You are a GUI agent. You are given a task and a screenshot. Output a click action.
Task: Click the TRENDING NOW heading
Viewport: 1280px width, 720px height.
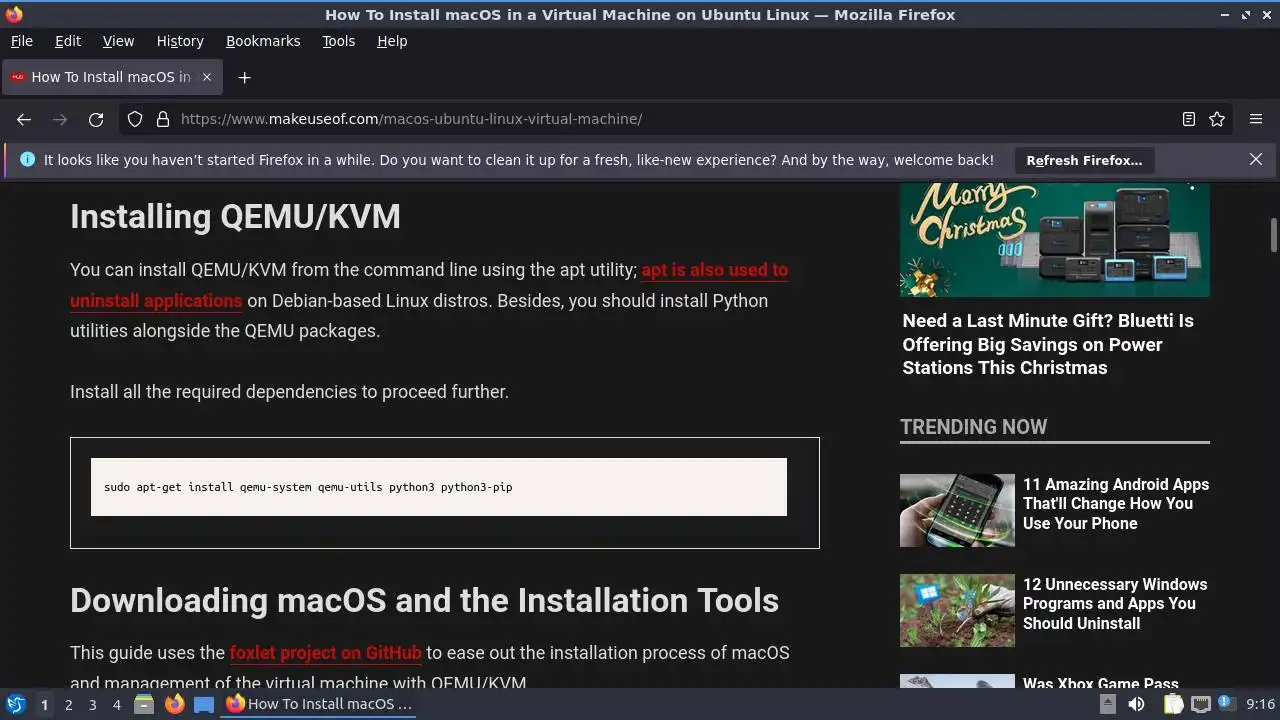coord(973,427)
